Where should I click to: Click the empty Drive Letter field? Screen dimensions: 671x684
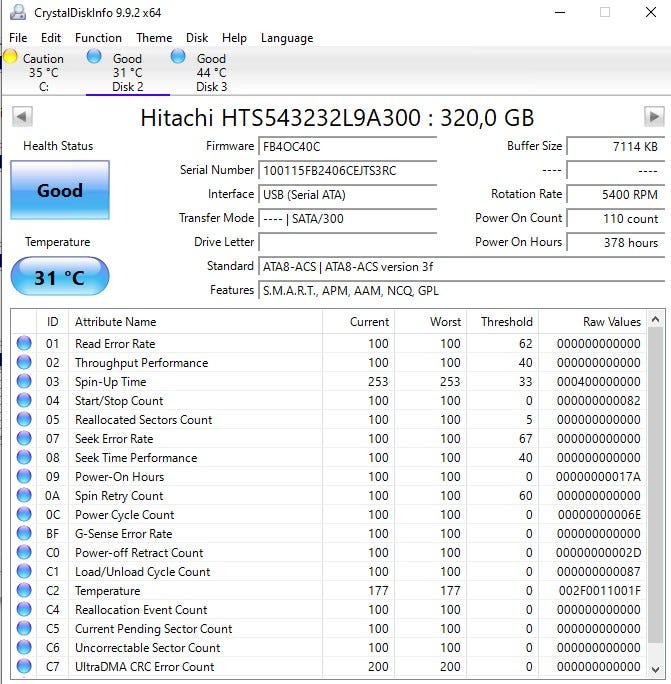(x=348, y=243)
